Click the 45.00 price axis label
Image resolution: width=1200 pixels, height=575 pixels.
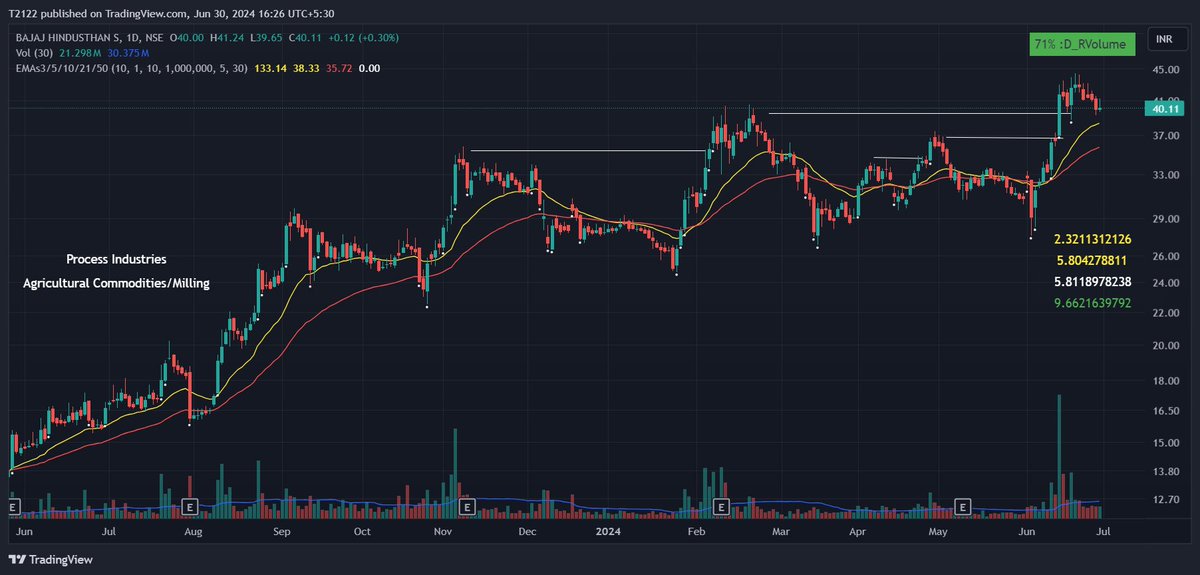[1165, 71]
